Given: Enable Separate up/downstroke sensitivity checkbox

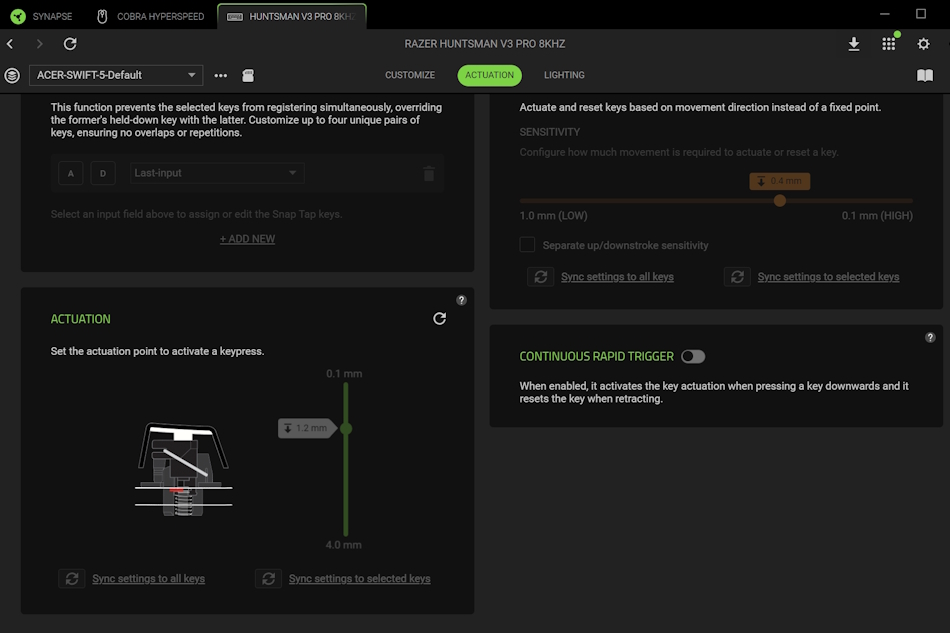Looking at the screenshot, I should click(x=528, y=245).
